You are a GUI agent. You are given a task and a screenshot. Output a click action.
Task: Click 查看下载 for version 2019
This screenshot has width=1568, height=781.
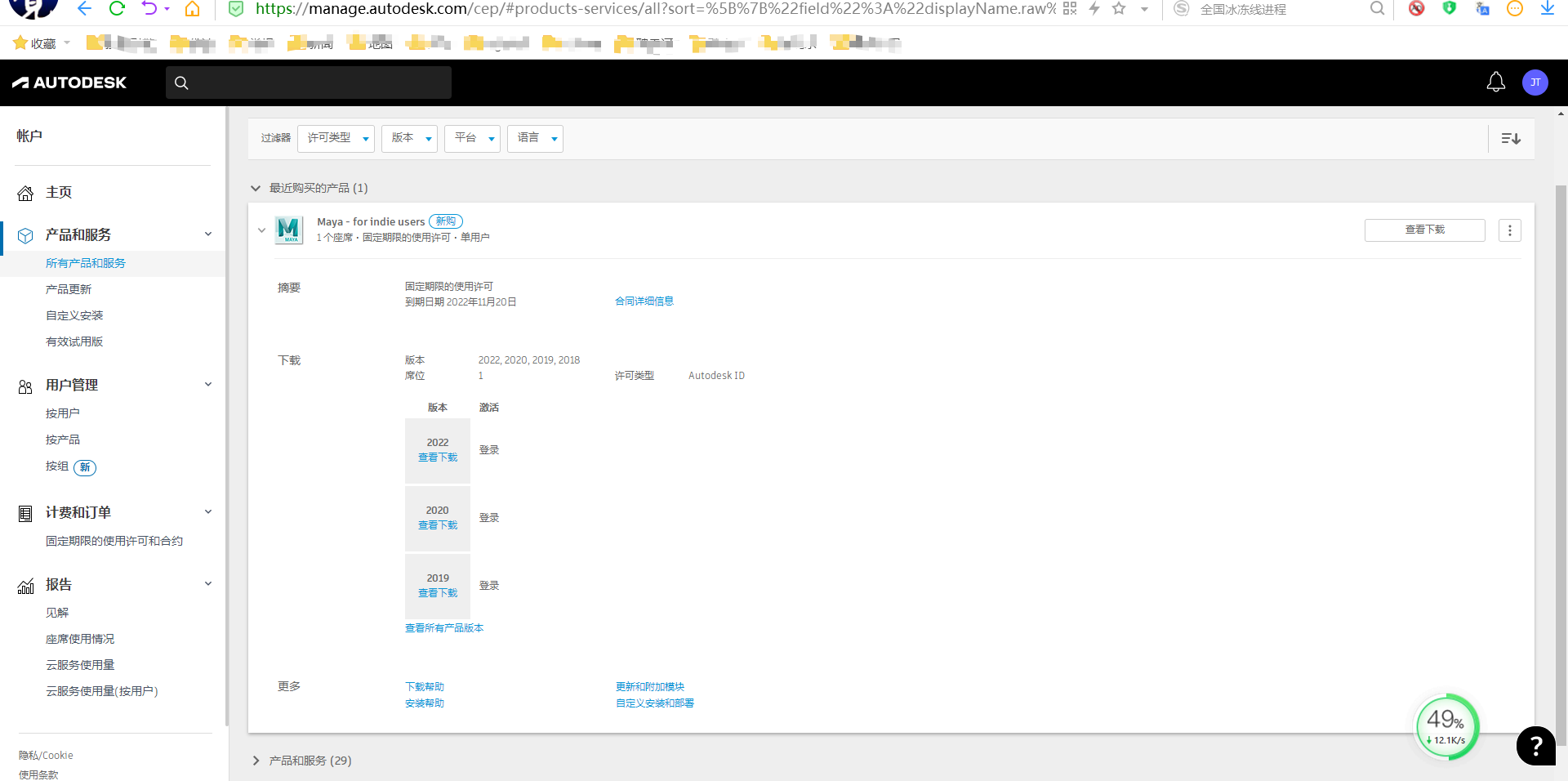coord(438,593)
